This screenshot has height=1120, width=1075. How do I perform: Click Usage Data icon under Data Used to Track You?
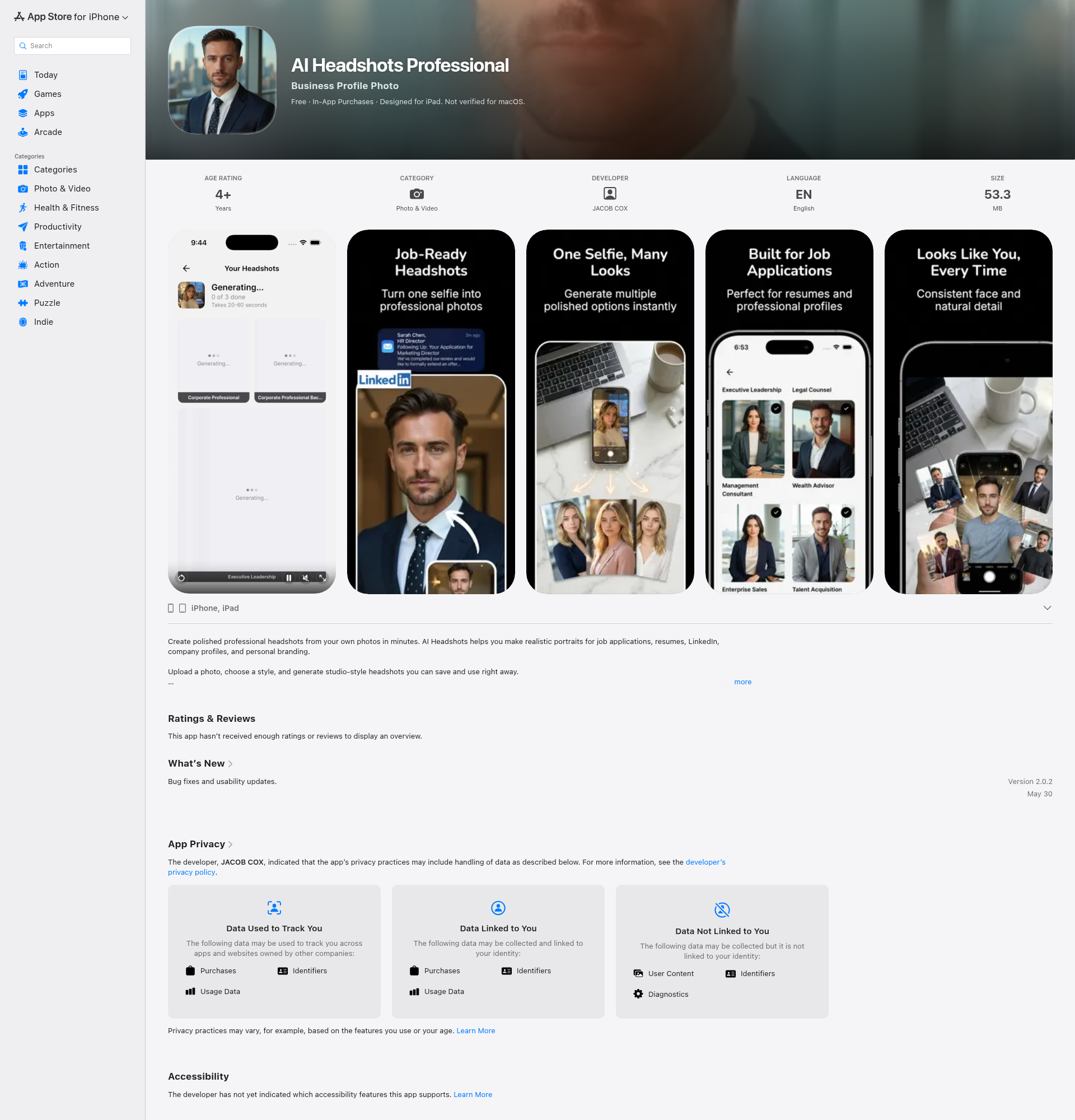tap(191, 991)
